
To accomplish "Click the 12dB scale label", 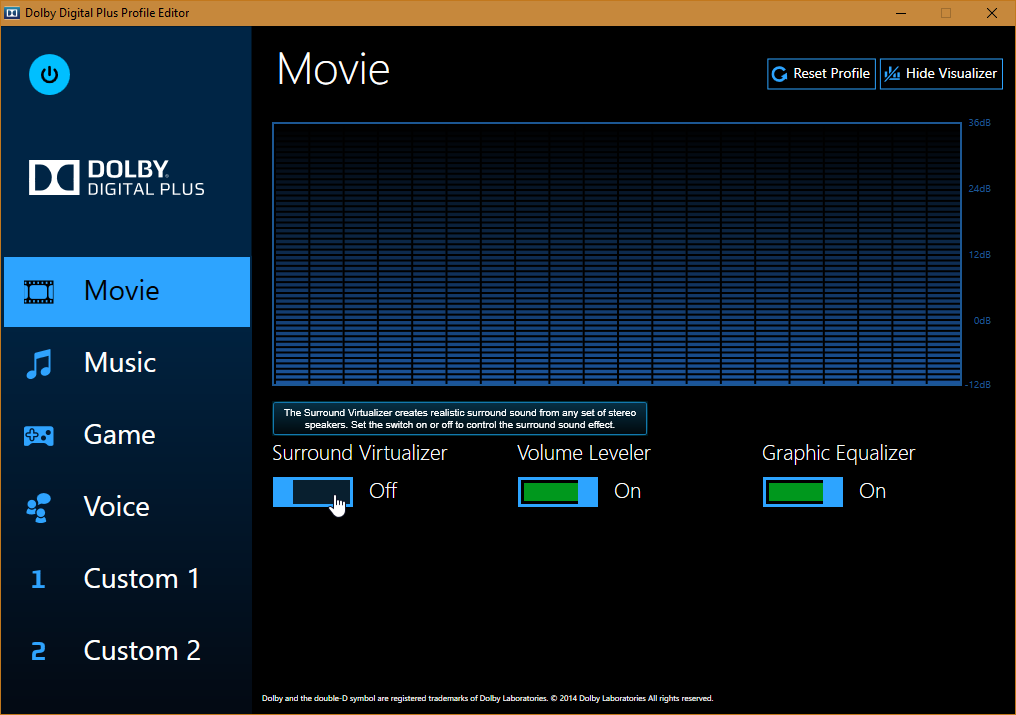I will coord(979,255).
